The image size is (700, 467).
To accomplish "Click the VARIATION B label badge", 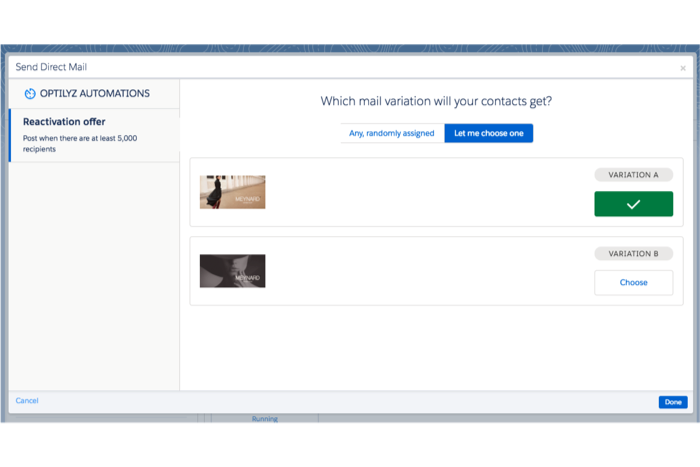I will [633, 254].
